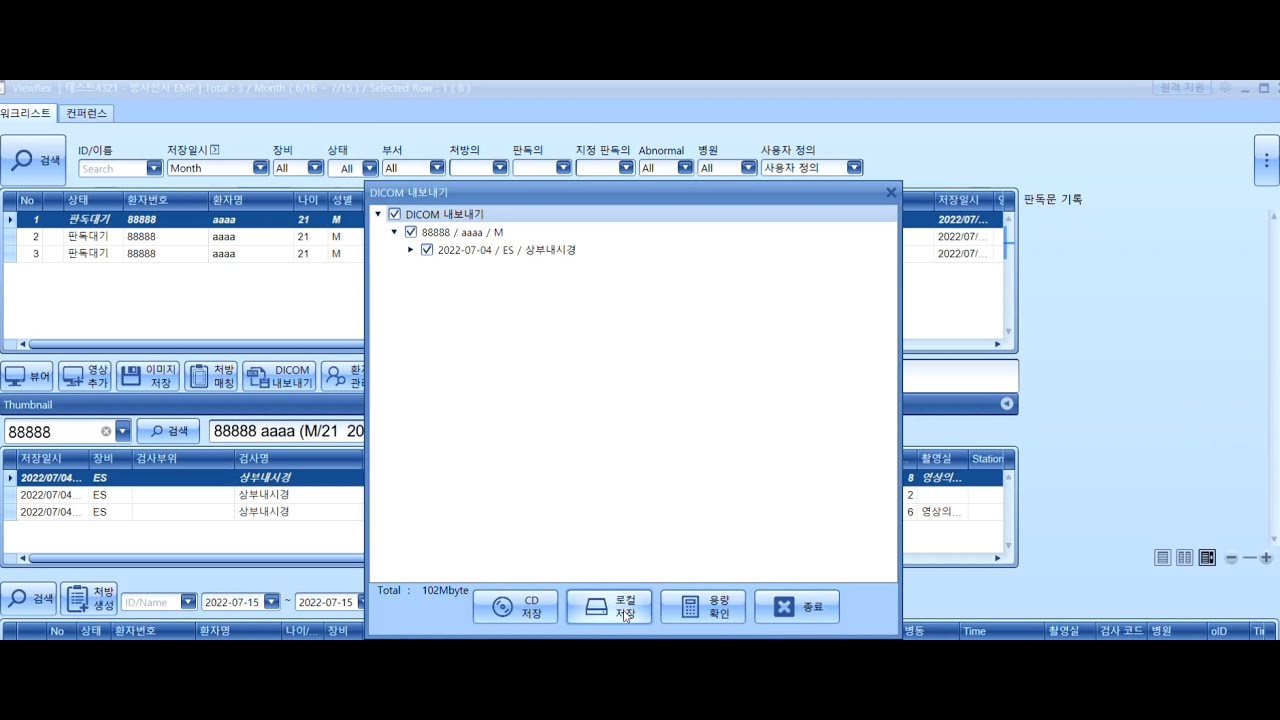Open the 뷰어 viewer toolbar button
Screen dimensions: 1280x720
(27, 377)
